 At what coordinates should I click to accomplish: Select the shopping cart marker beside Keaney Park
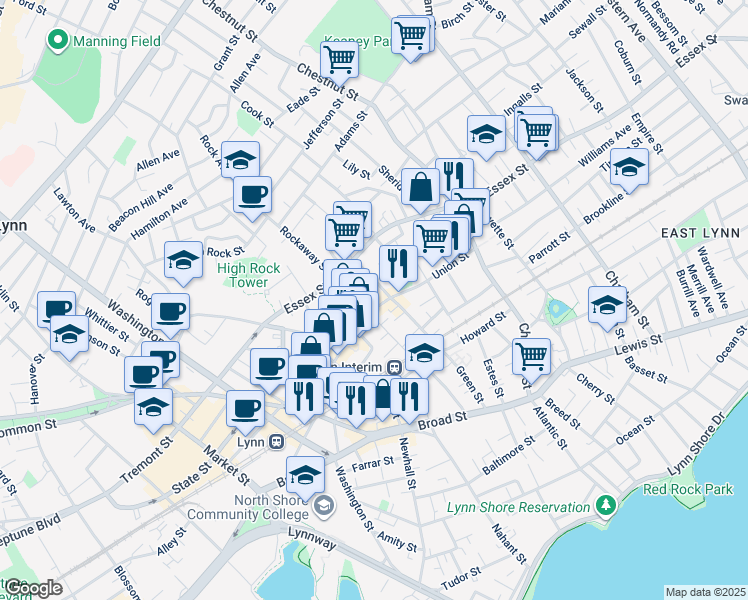pos(340,60)
